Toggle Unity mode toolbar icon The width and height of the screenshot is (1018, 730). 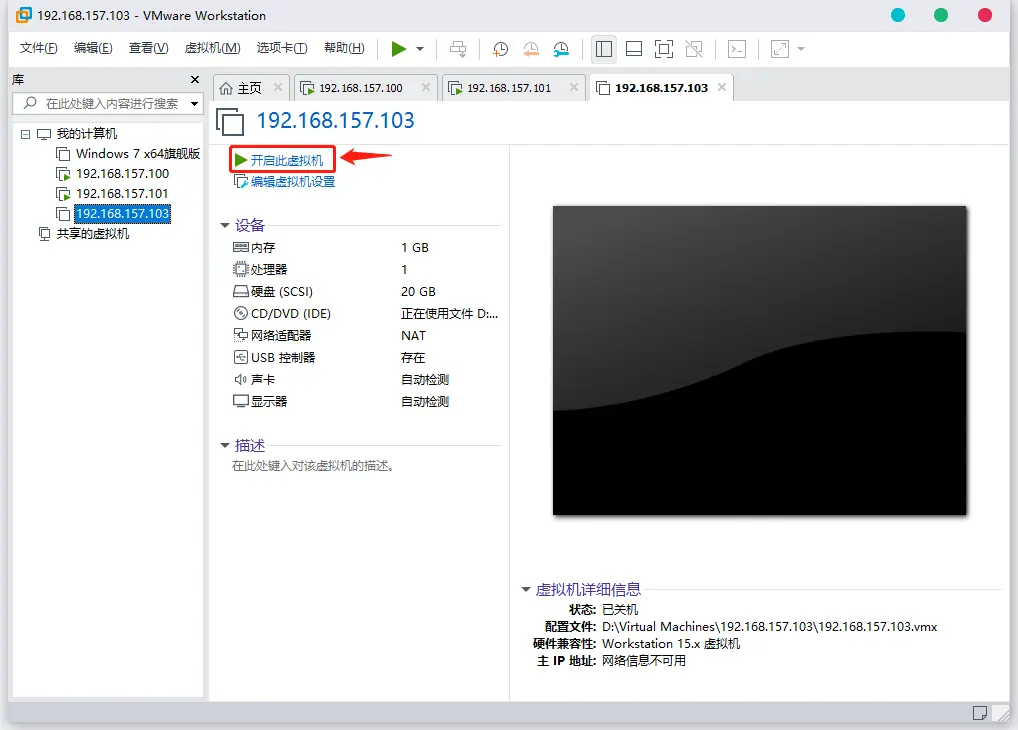694,49
